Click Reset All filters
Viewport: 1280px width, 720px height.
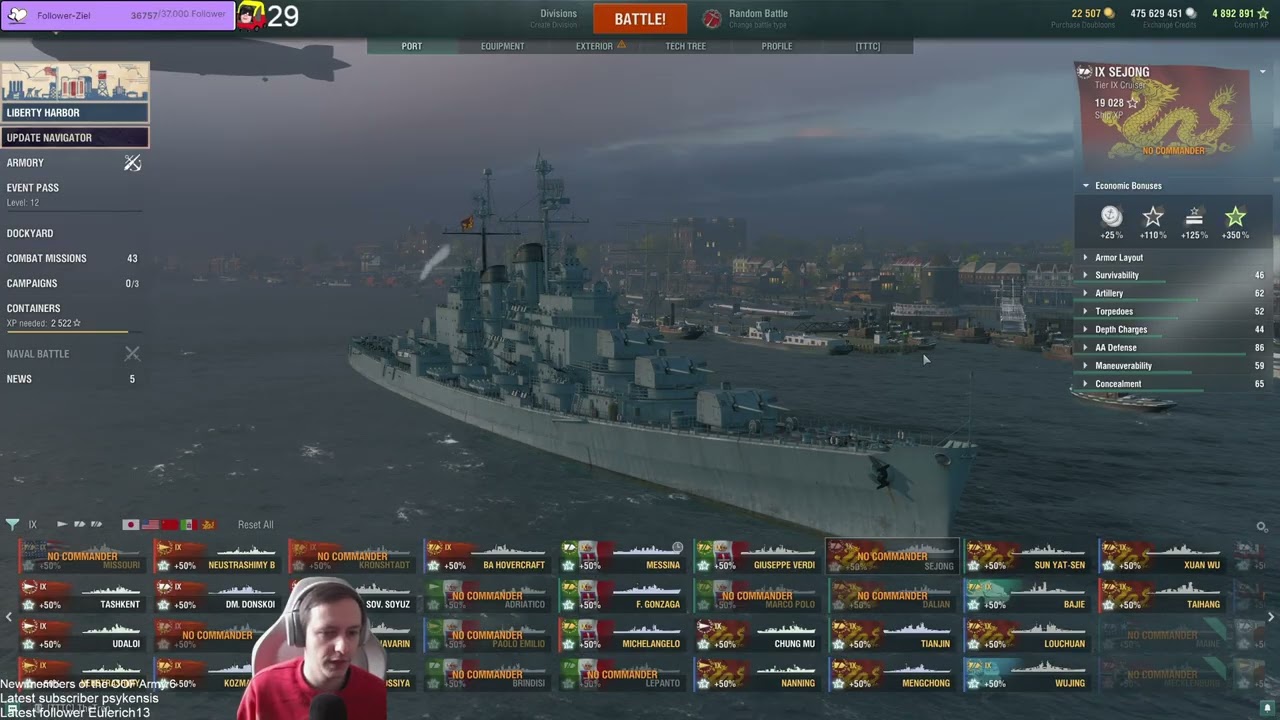pos(255,525)
